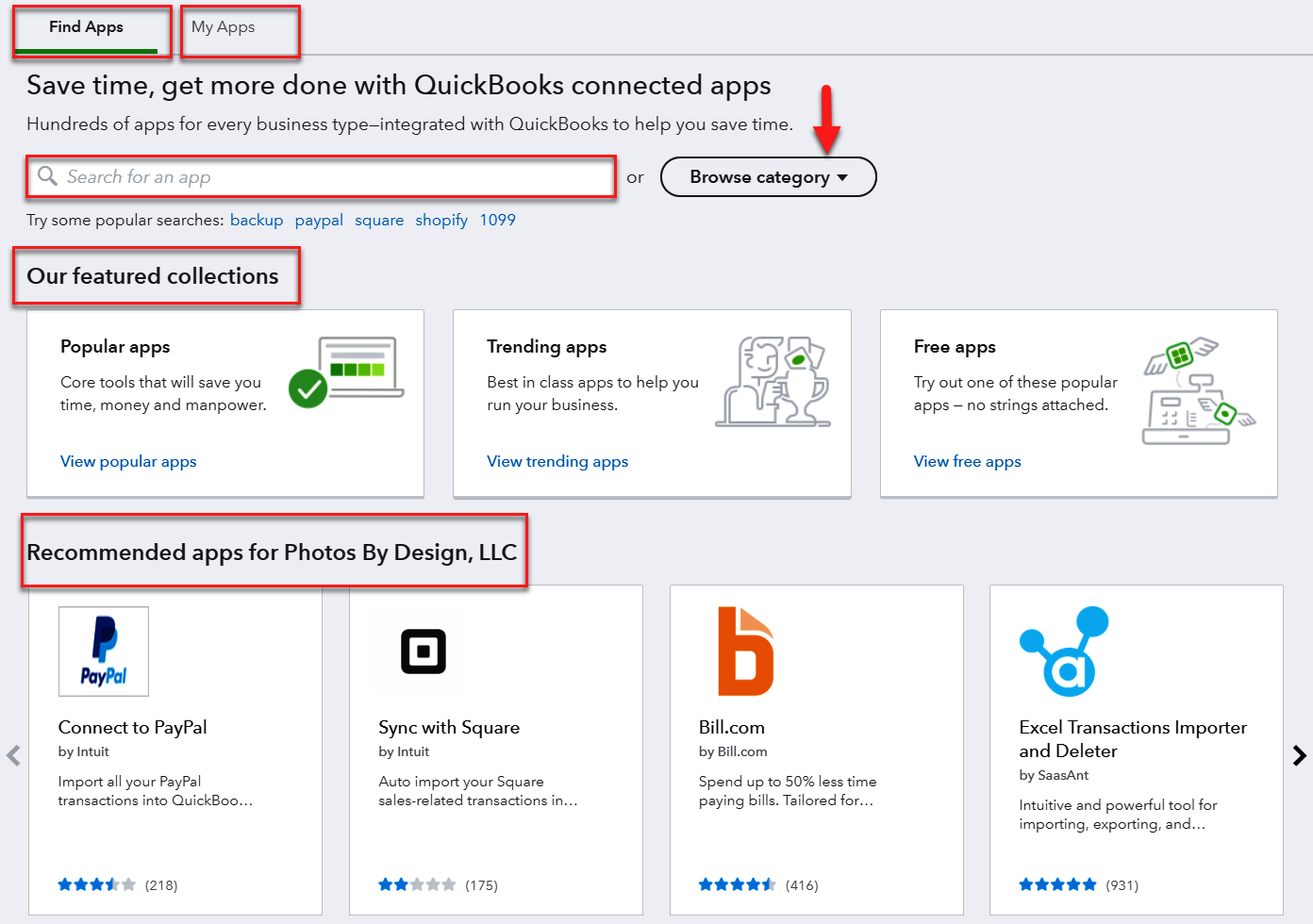The height and width of the screenshot is (924, 1313).
Task: Click the PayPal star rating with 218 reviews
Action: coord(97,884)
